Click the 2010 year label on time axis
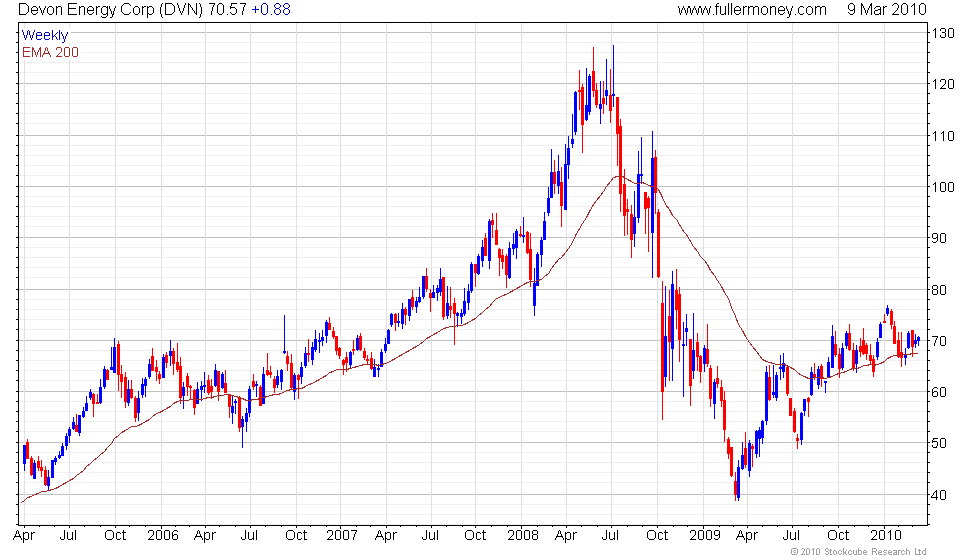This screenshot has height=560, width=980. coord(886,536)
